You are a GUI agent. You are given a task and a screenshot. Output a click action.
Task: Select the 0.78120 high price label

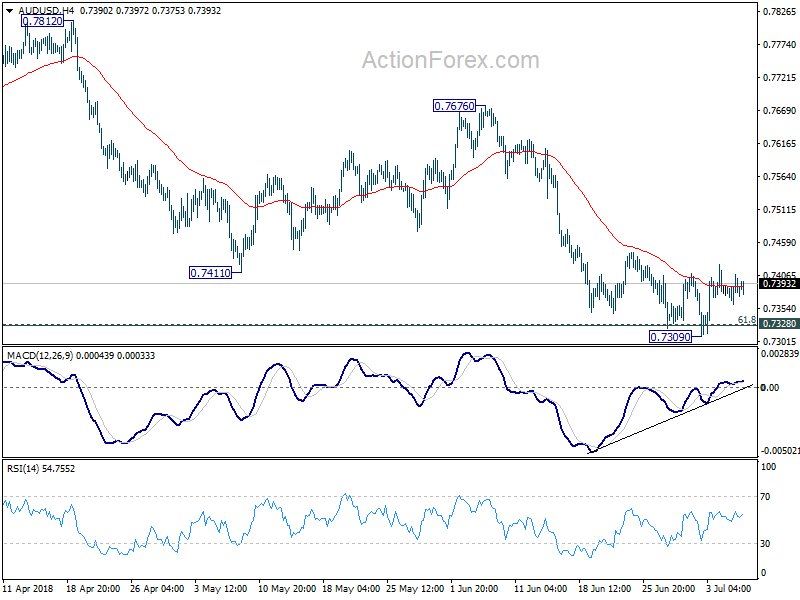click(x=43, y=21)
